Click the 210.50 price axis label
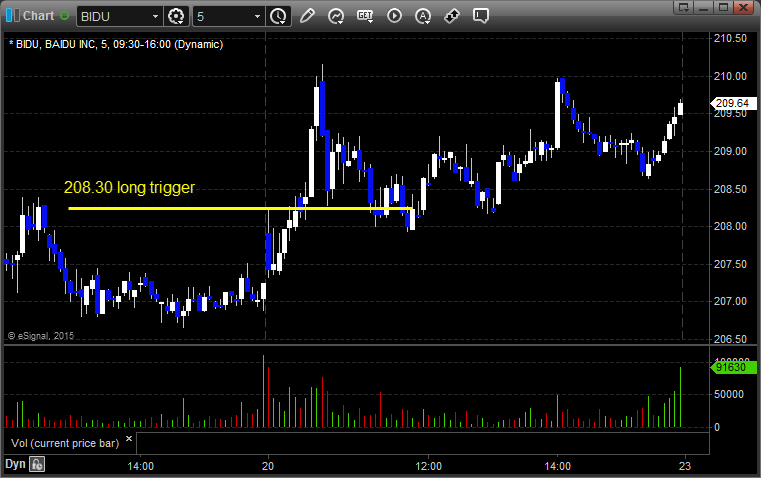761x478 pixels. 730,38
